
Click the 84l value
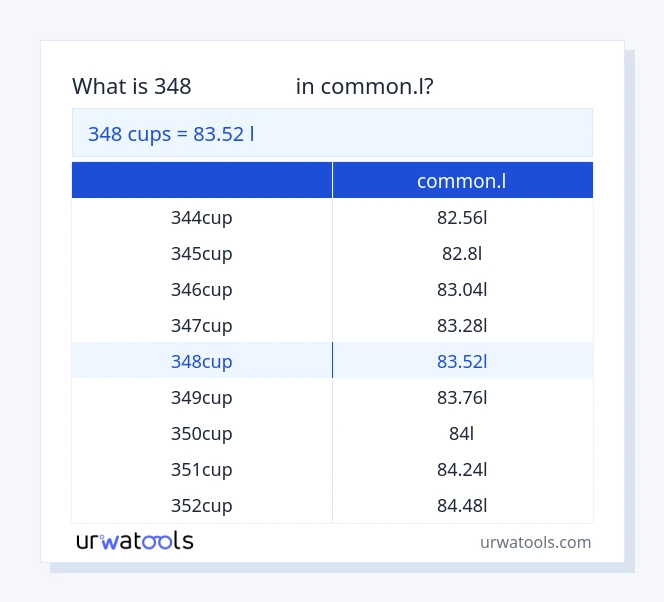tap(462, 433)
